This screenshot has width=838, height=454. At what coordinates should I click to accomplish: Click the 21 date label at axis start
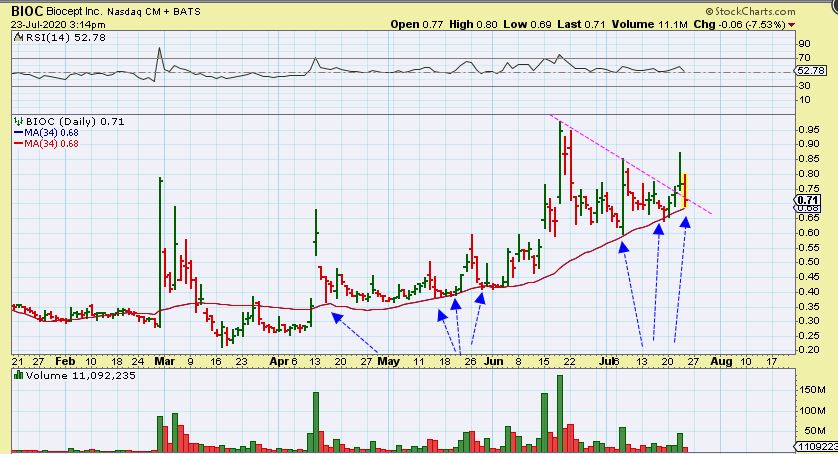point(17,361)
